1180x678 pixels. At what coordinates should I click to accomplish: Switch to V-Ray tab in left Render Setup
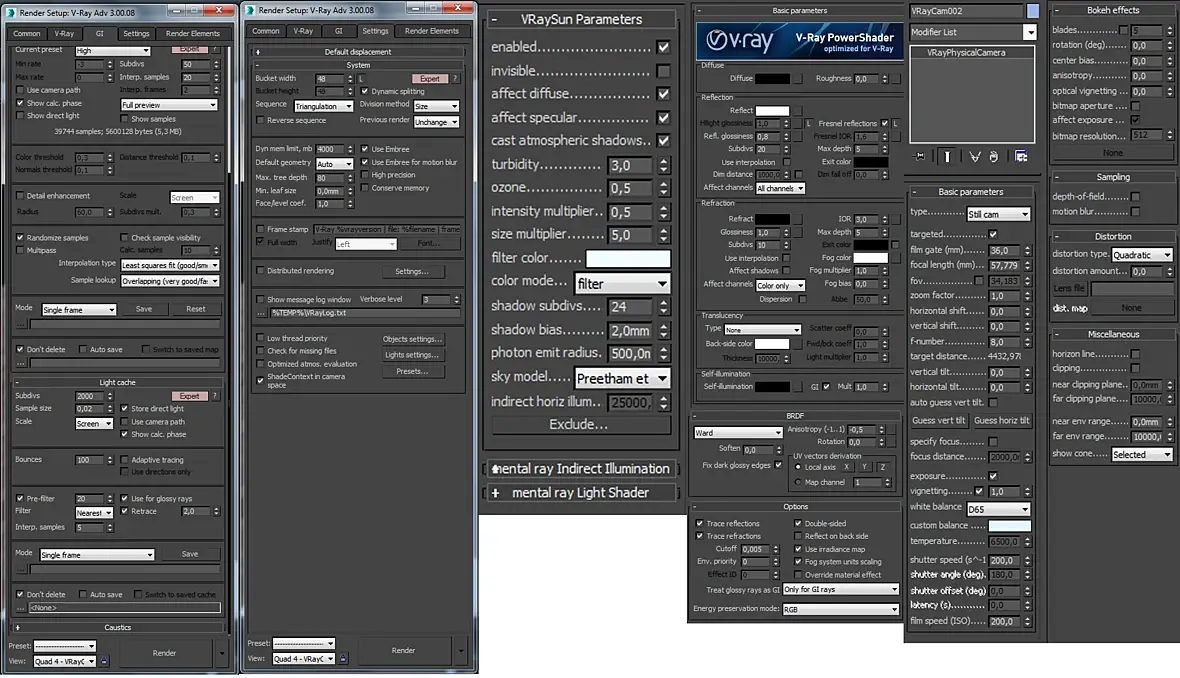64,34
